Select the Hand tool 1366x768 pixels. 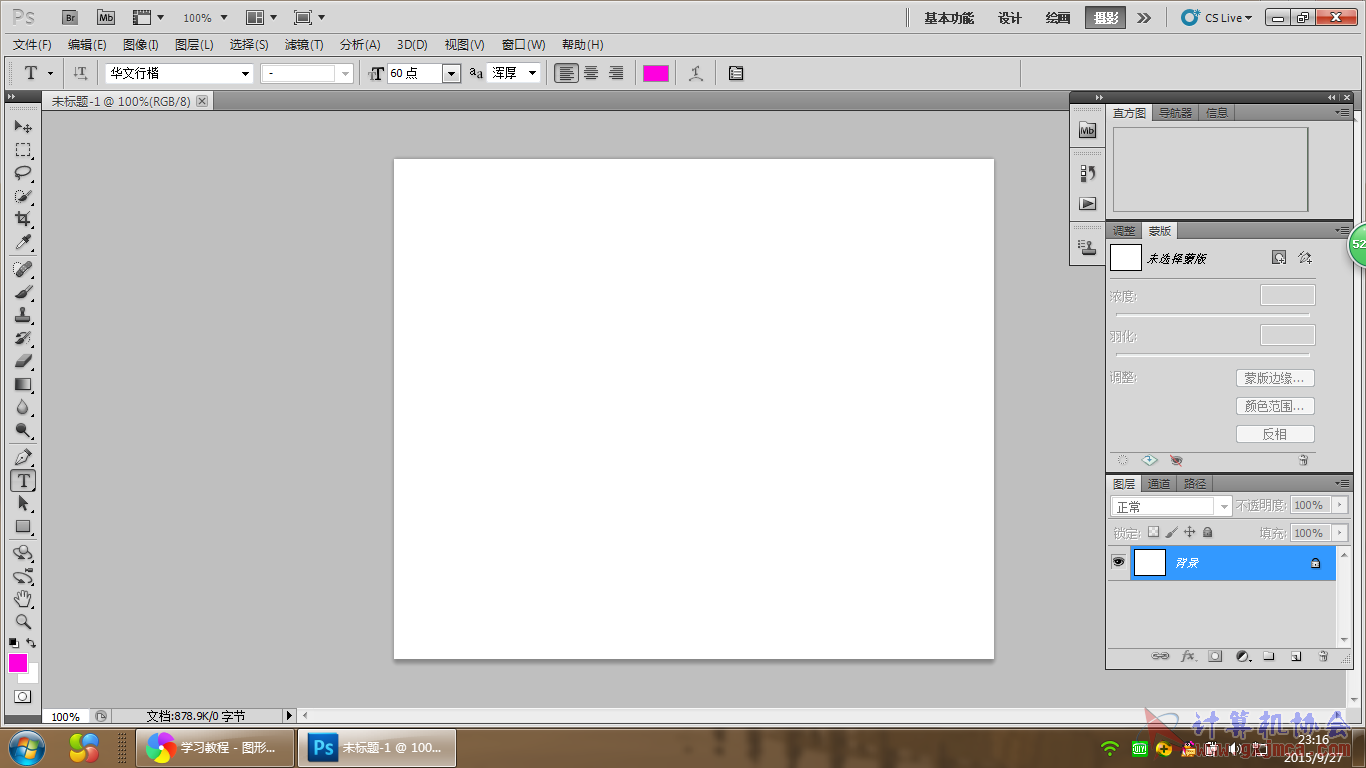(x=23, y=599)
